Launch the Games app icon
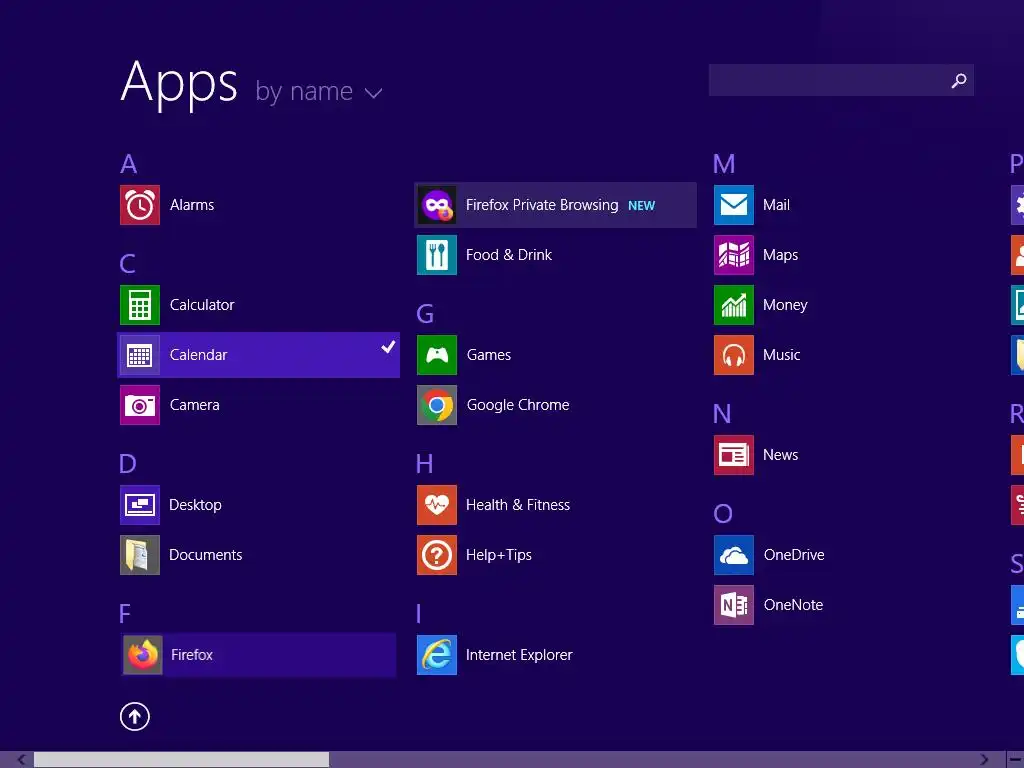Screen dimensions: 1024x768 tap(437, 355)
